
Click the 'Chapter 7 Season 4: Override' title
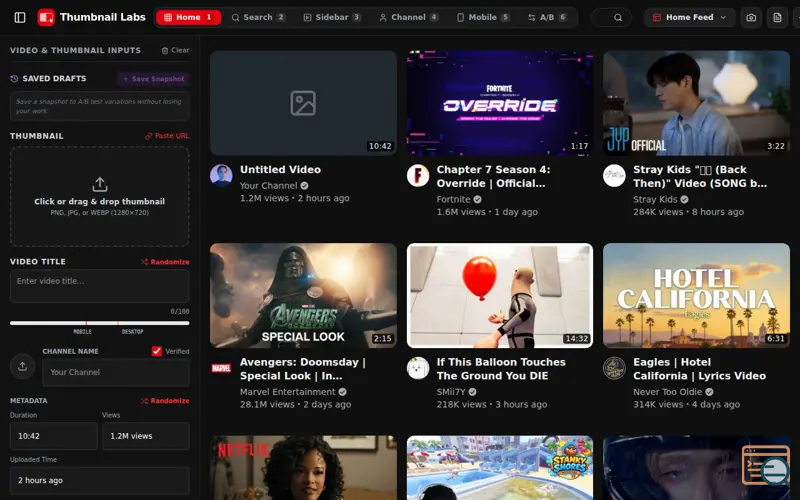pyautogui.click(x=493, y=177)
